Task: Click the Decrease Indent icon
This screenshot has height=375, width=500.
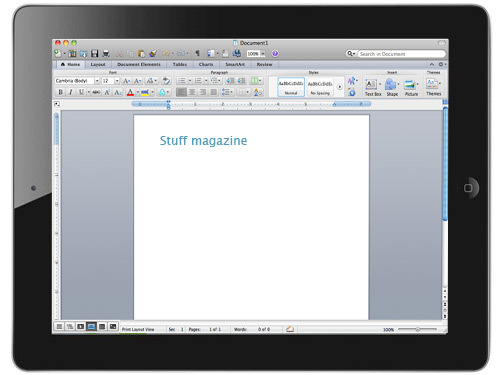Action: (x=230, y=81)
